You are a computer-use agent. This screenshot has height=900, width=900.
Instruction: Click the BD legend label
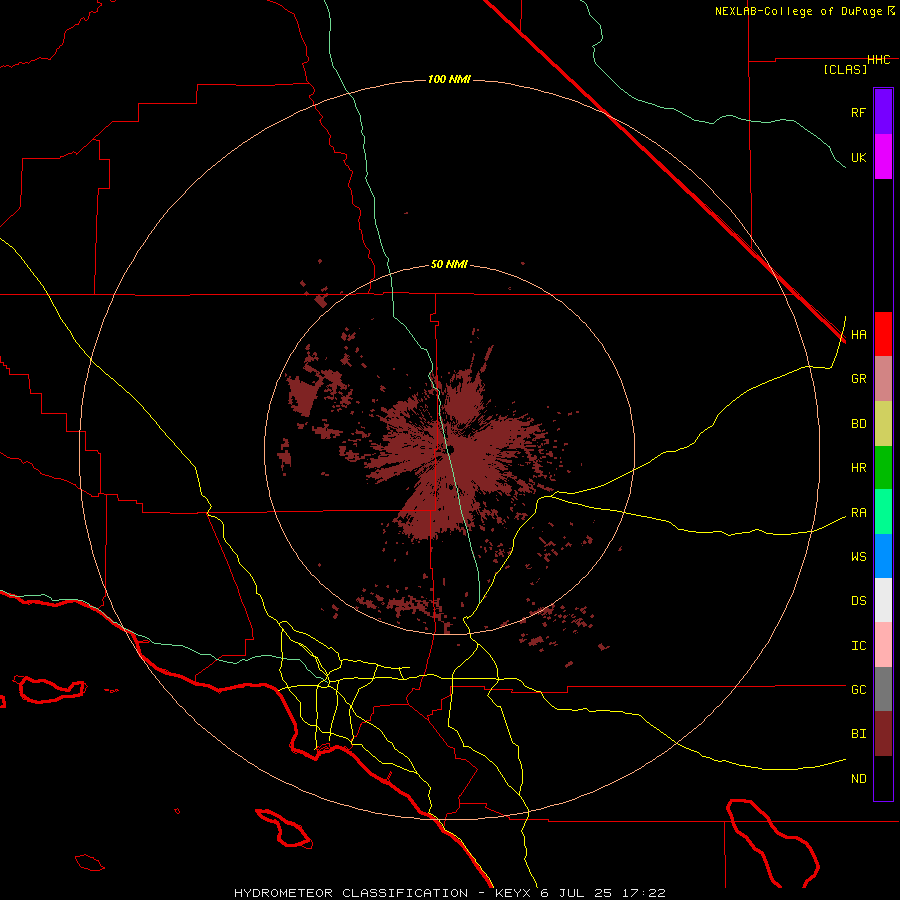[858, 424]
